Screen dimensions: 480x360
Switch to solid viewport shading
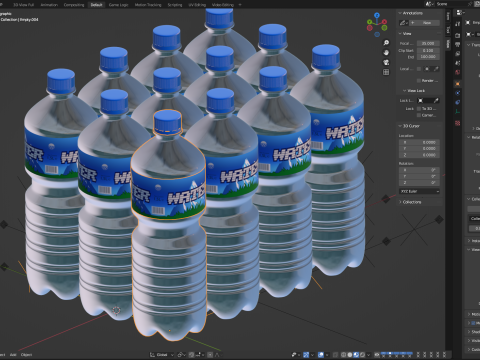[x=350, y=355]
